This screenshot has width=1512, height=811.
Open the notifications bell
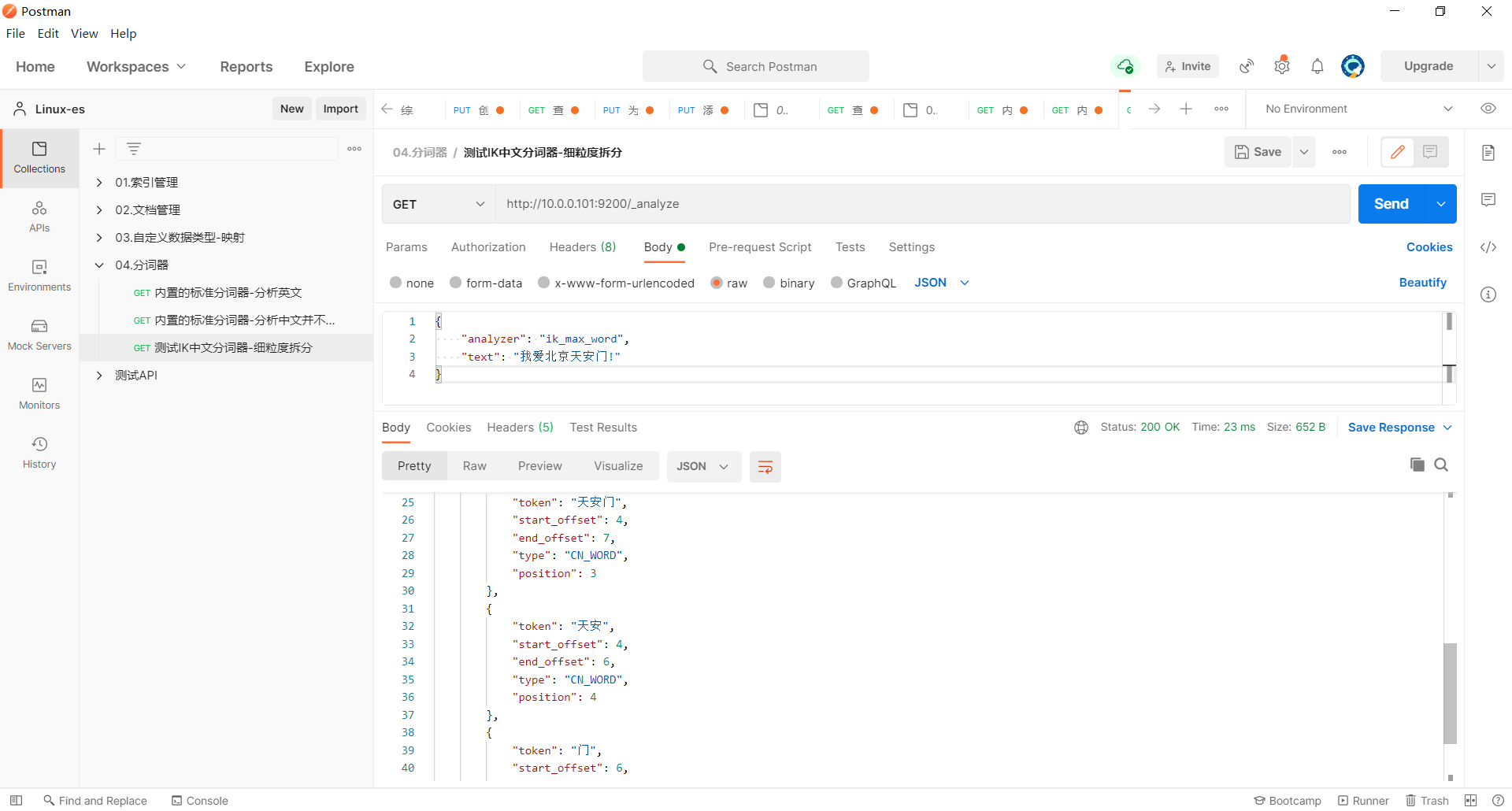pyautogui.click(x=1317, y=66)
